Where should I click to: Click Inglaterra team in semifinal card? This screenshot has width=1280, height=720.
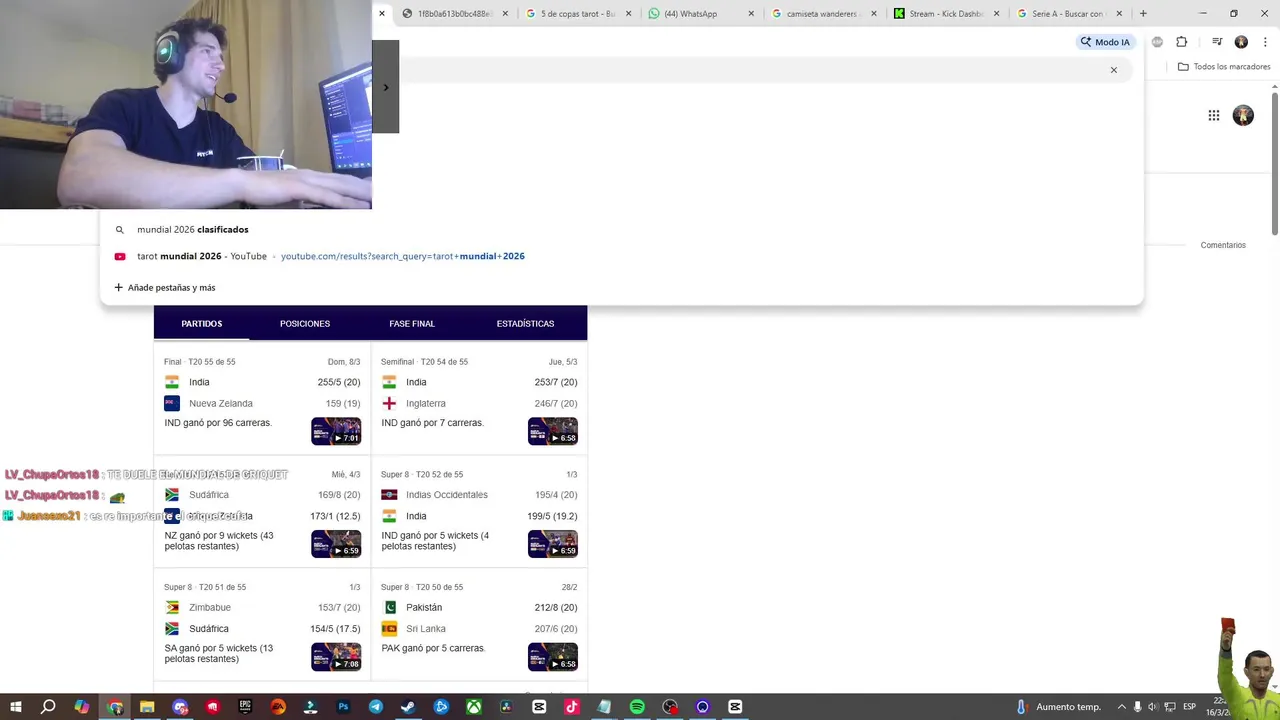point(426,404)
